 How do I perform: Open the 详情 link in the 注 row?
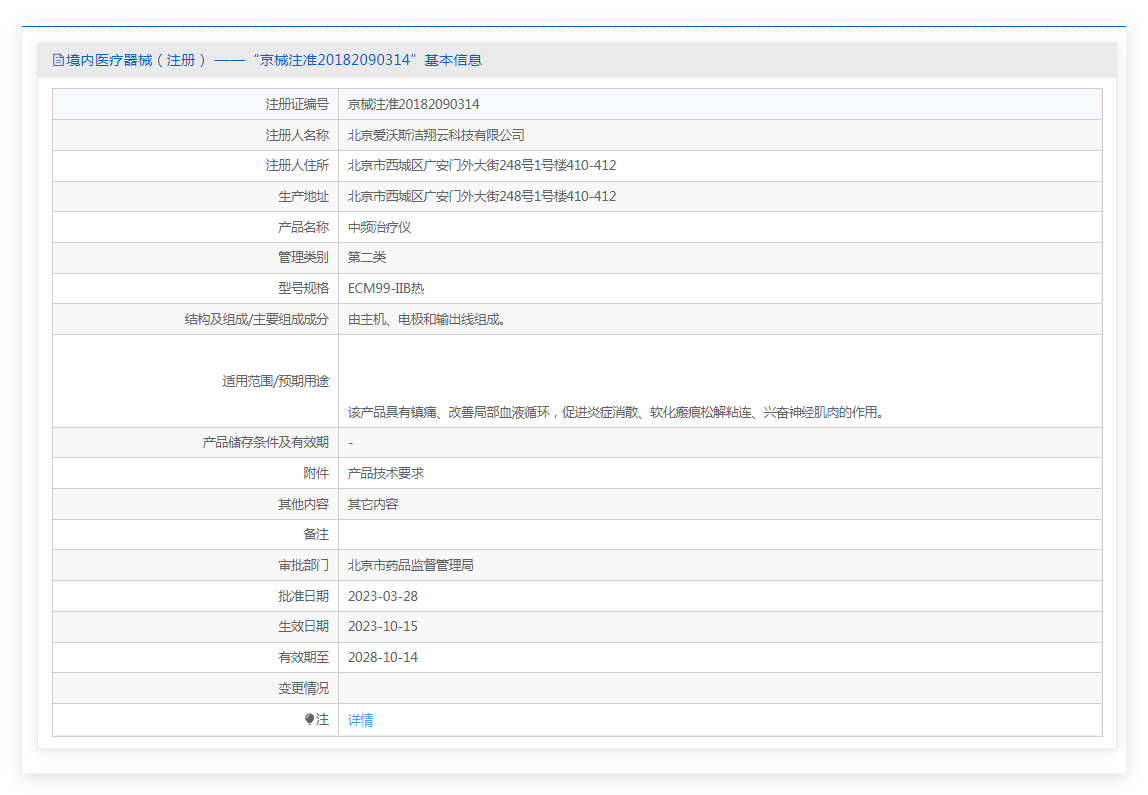pyautogui.click(x=360, y=720)
